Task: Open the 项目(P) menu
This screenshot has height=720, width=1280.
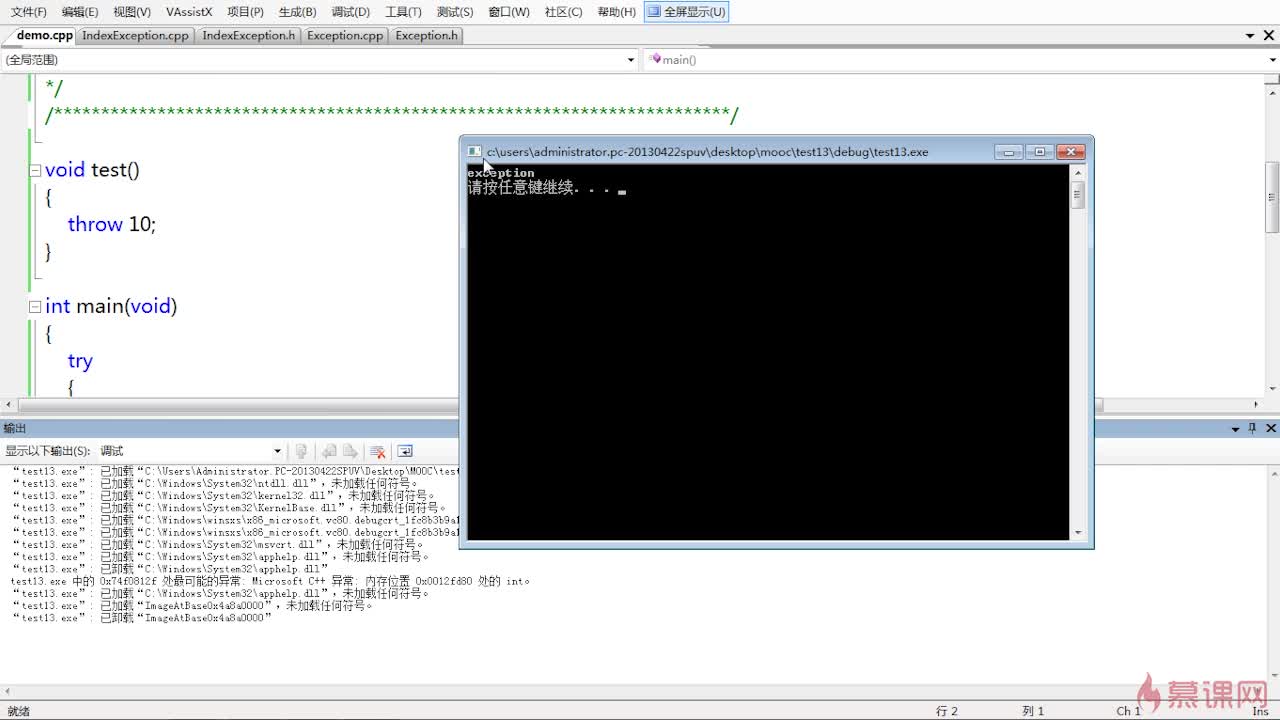Action: 245,12
